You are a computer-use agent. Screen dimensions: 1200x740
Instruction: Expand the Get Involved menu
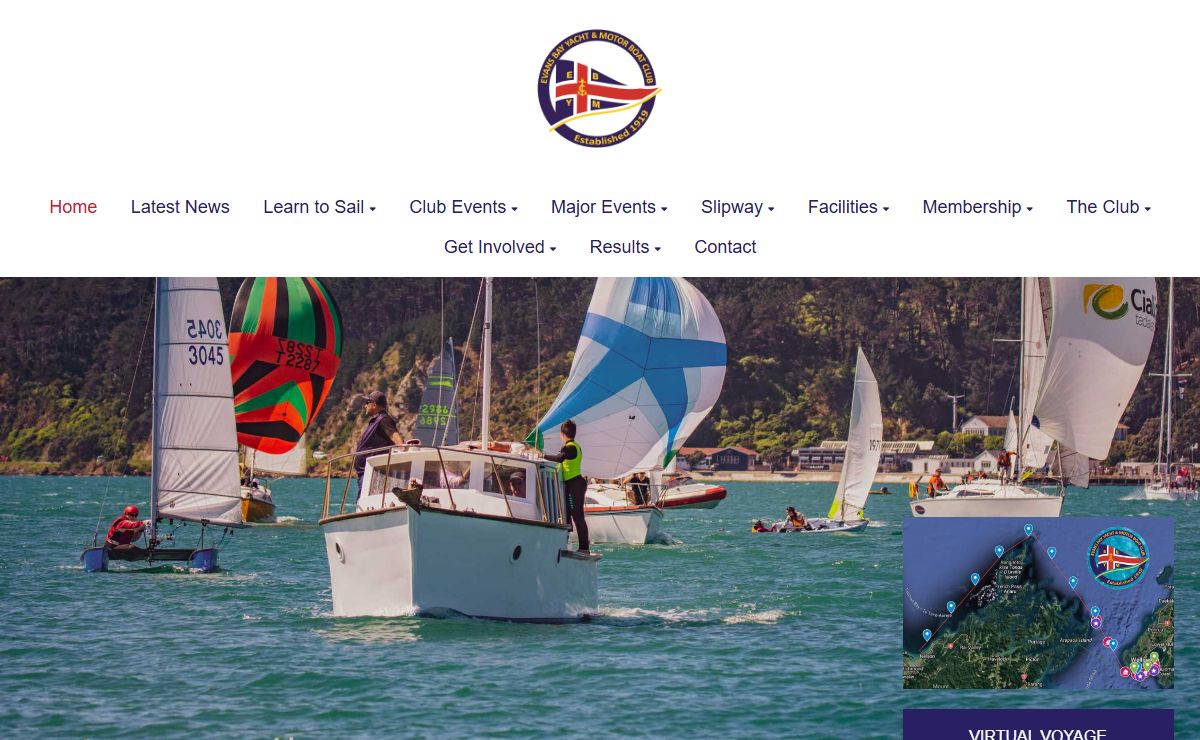coord(500,247)
